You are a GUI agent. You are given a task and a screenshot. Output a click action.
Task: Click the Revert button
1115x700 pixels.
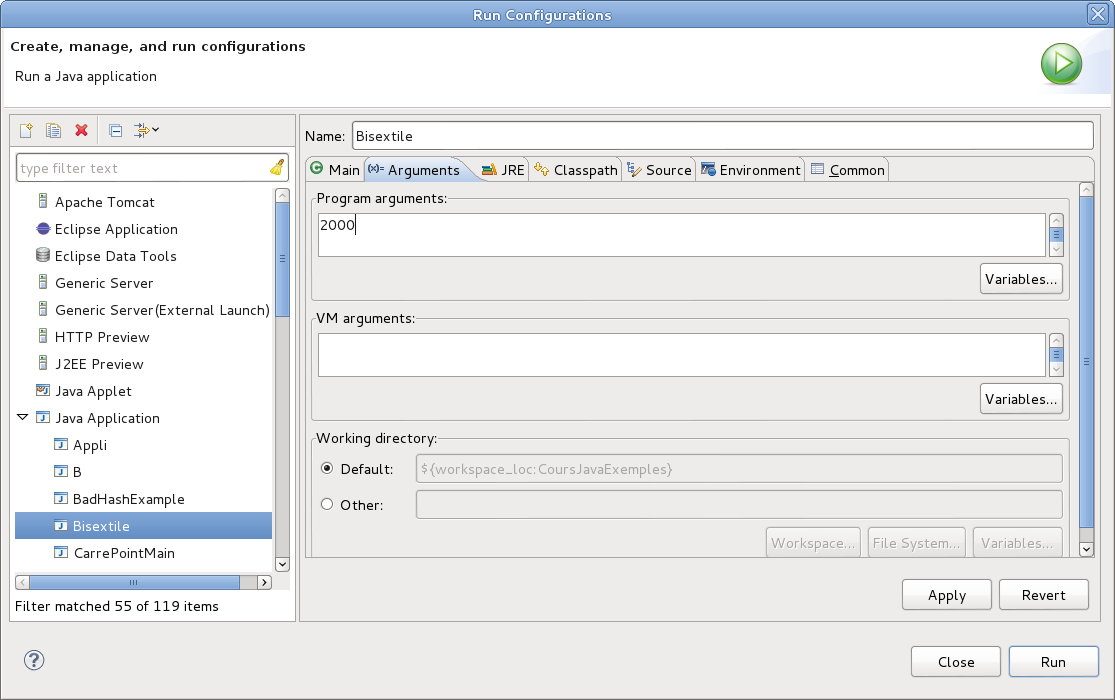[1043, 595]
